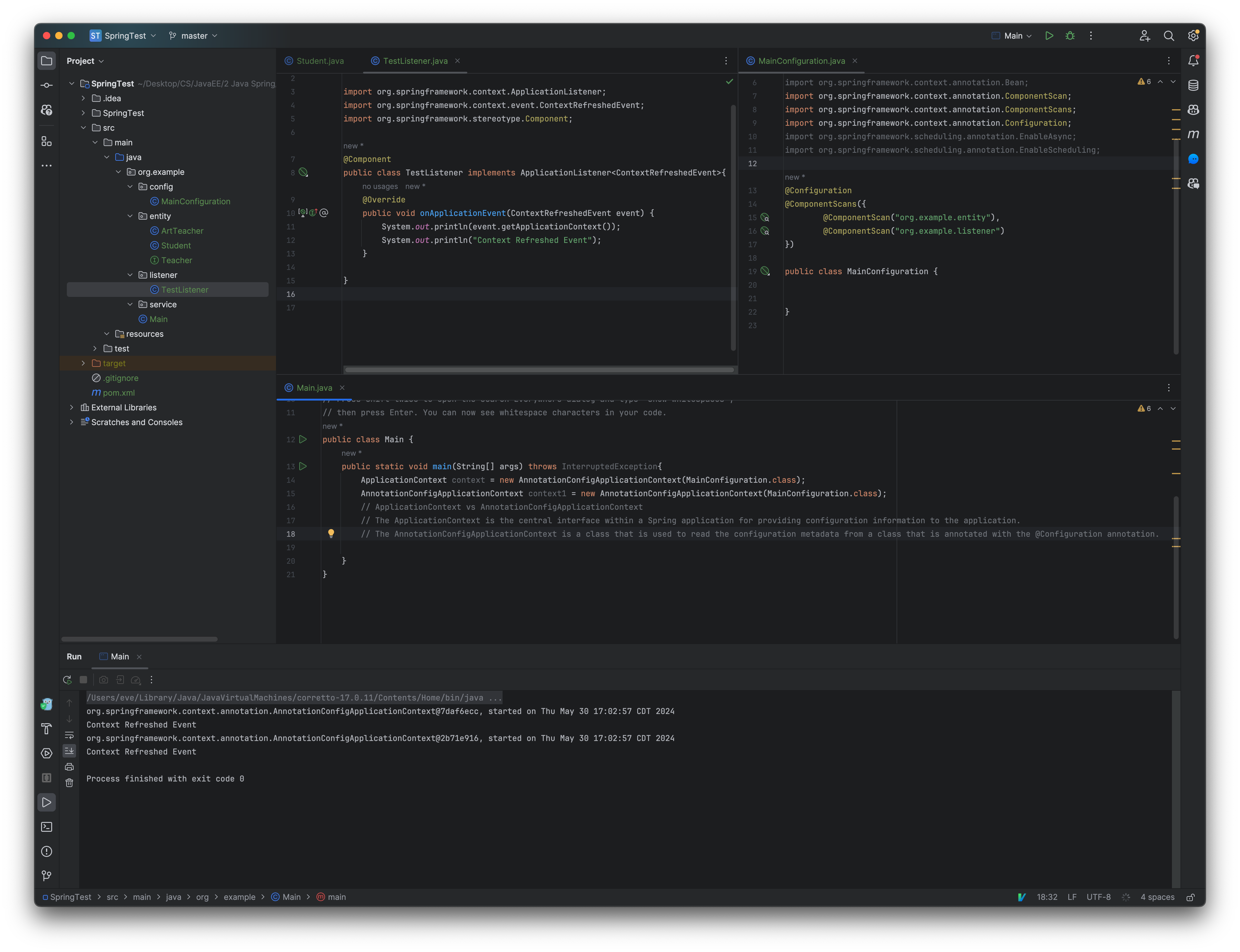Open the IDE Settings gear

[x=1193, y=35]
